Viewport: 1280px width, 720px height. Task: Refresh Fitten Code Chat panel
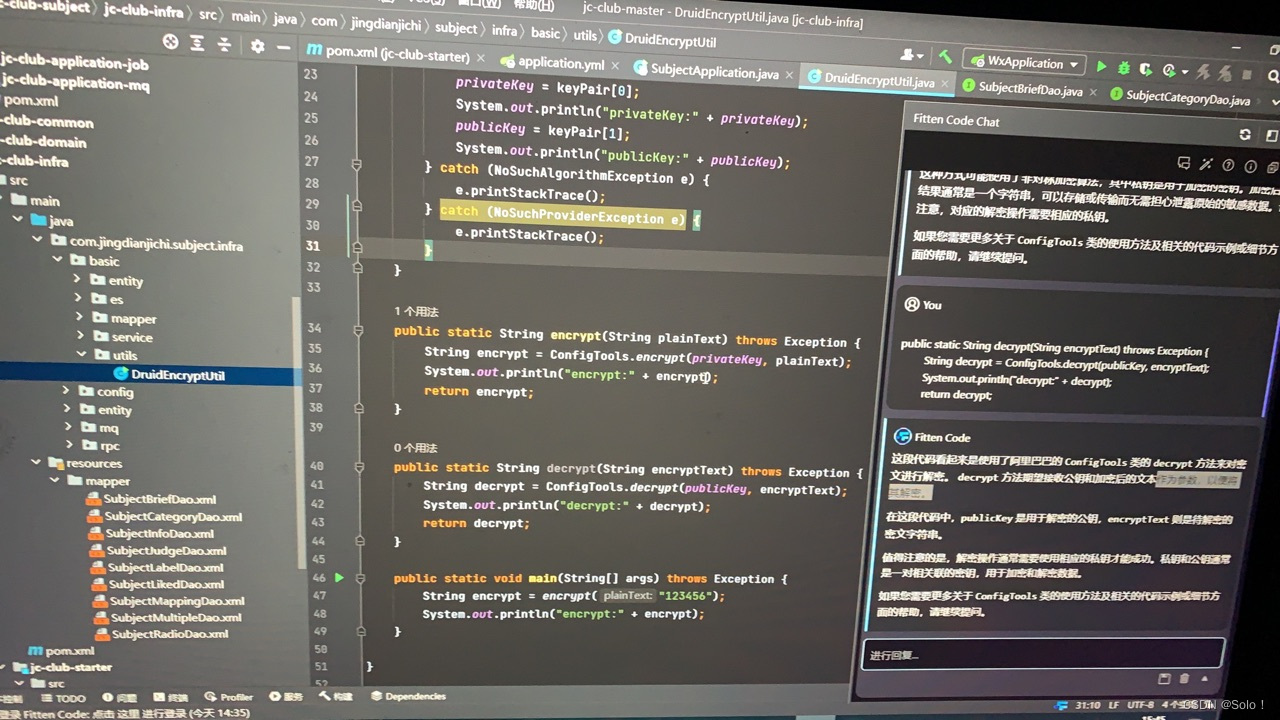[1245, 134]
